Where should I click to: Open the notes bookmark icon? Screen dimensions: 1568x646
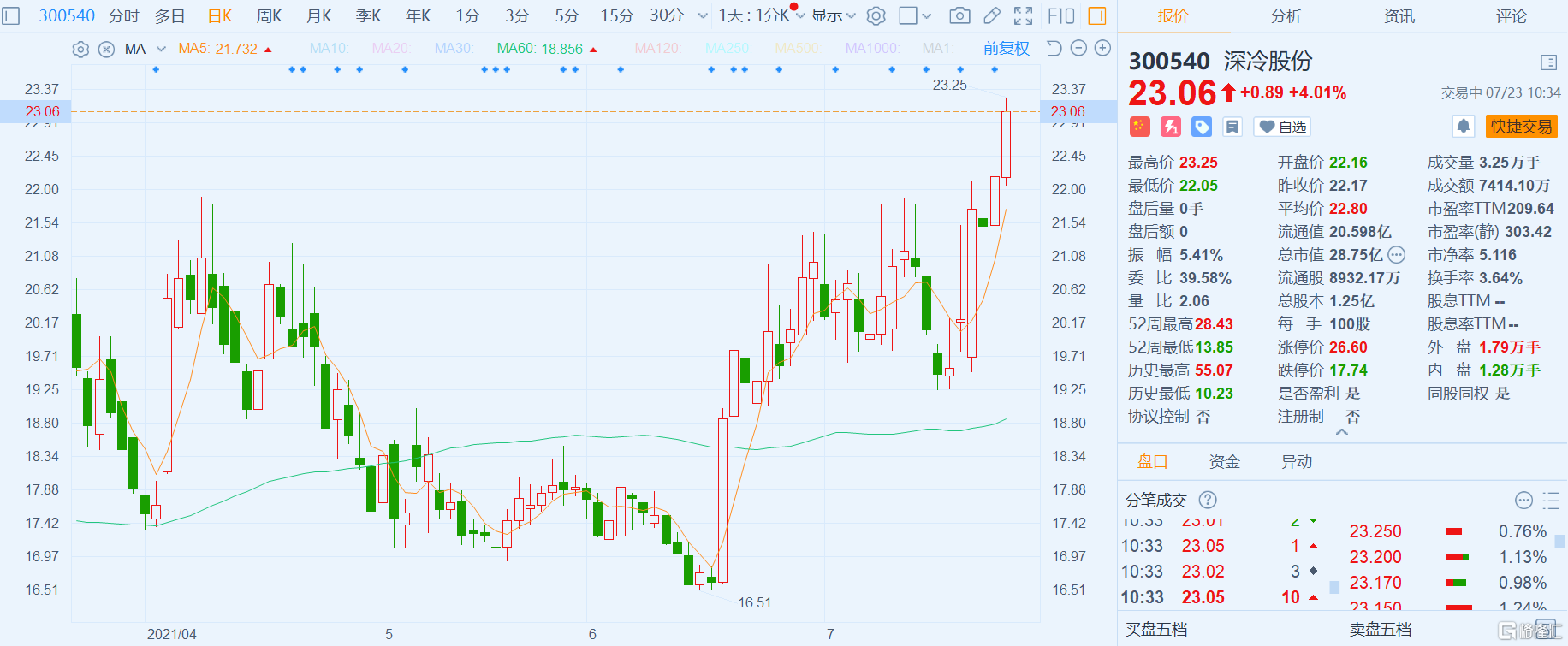coord(1232,127)
